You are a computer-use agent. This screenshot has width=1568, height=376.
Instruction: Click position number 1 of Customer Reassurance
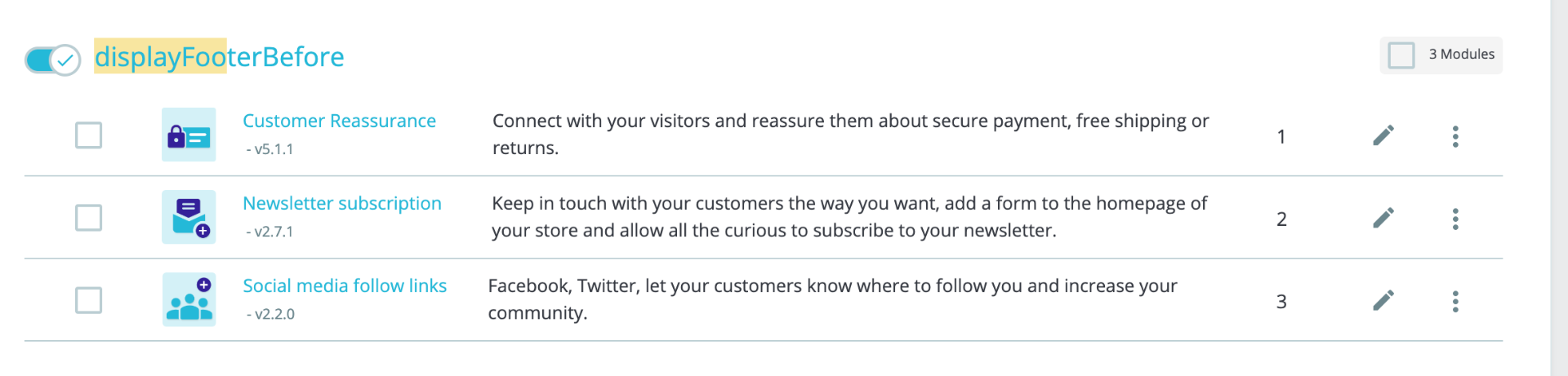[1281, 136]
